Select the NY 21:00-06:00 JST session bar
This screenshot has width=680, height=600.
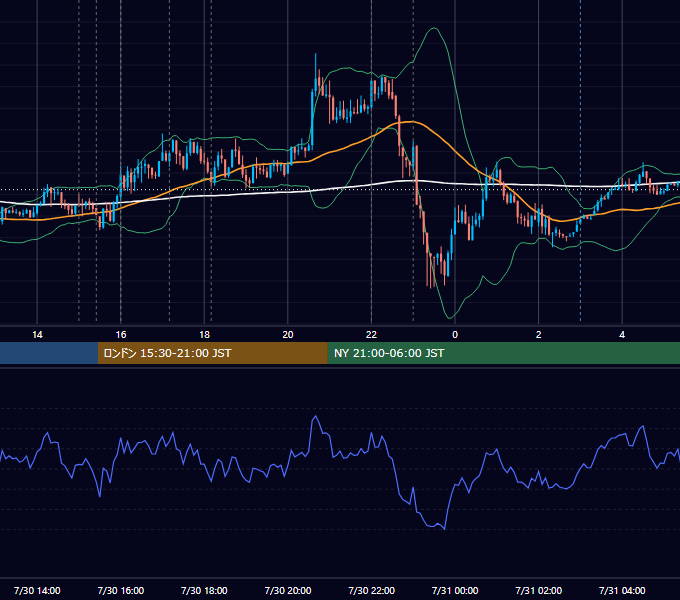[503, 353]
